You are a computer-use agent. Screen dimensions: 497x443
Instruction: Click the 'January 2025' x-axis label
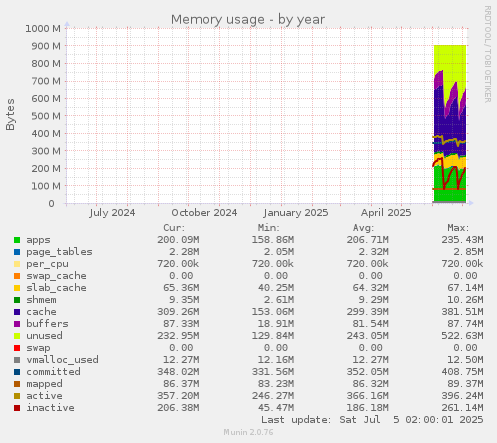click(296, 213)
